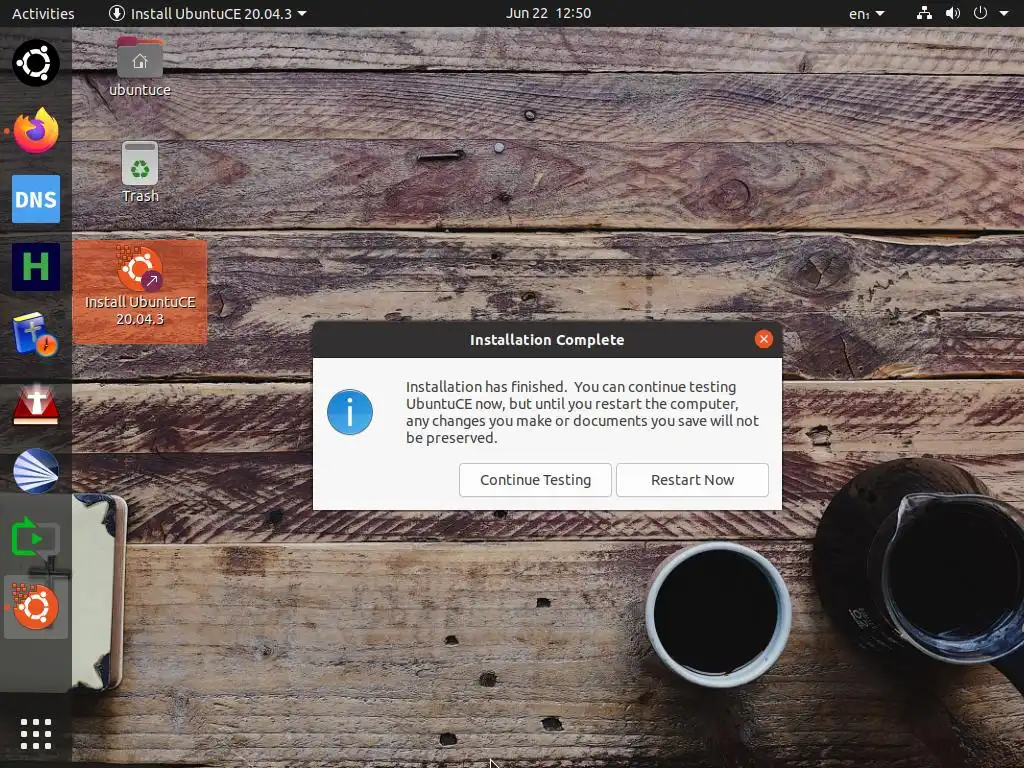Click the power icon in top bar

980,13
